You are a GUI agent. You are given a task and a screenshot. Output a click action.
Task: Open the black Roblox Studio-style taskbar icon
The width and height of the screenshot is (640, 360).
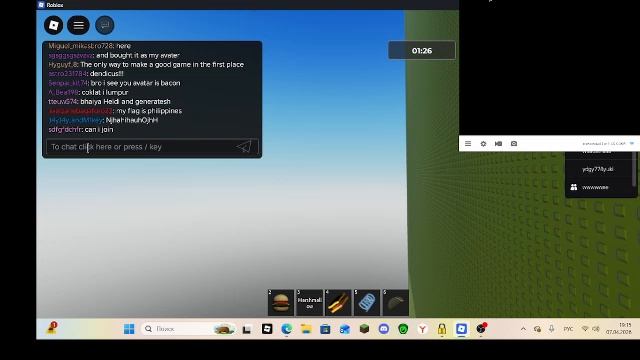tap(267, 329)
